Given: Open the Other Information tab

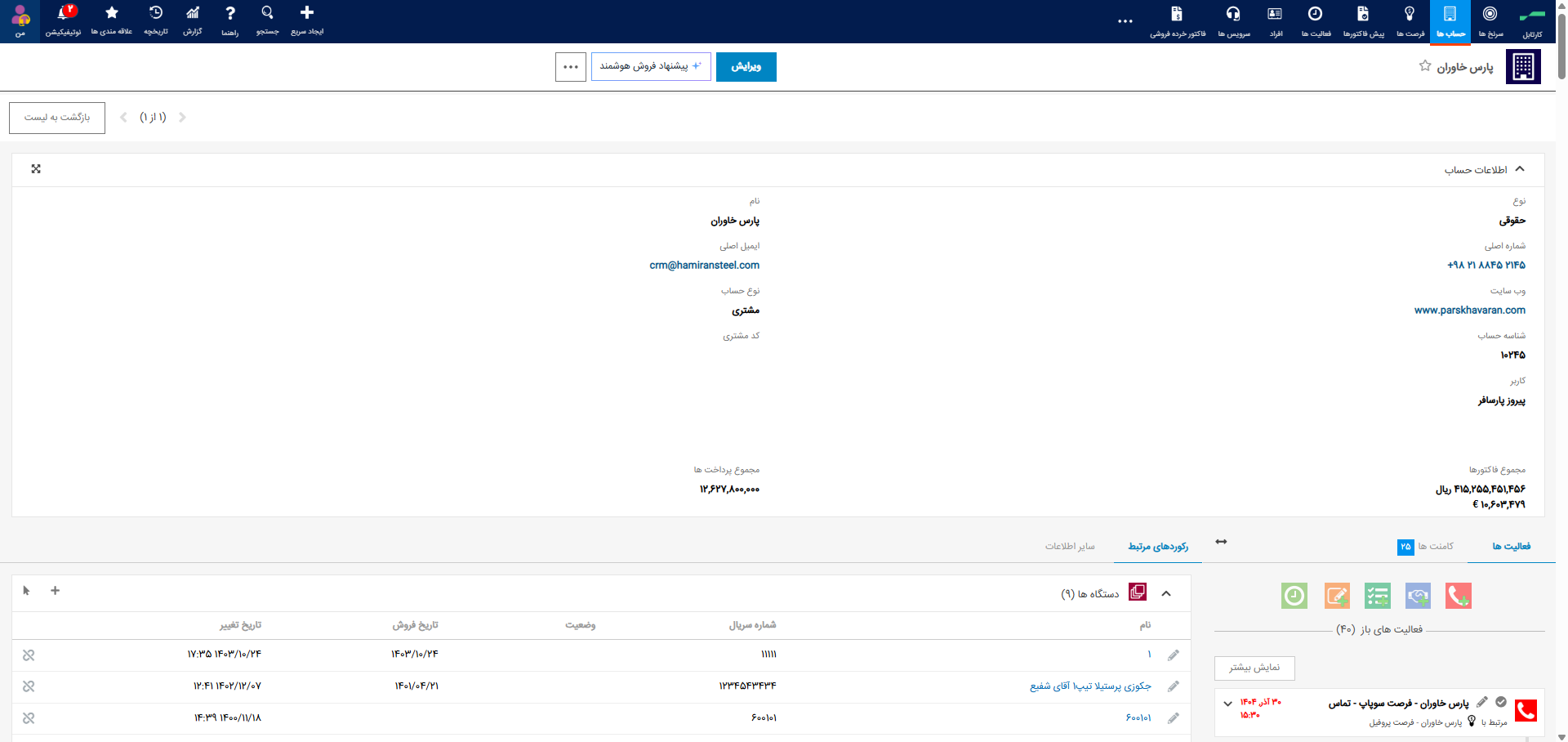Looking at the screenshot, I should [x=1070, y=546].
